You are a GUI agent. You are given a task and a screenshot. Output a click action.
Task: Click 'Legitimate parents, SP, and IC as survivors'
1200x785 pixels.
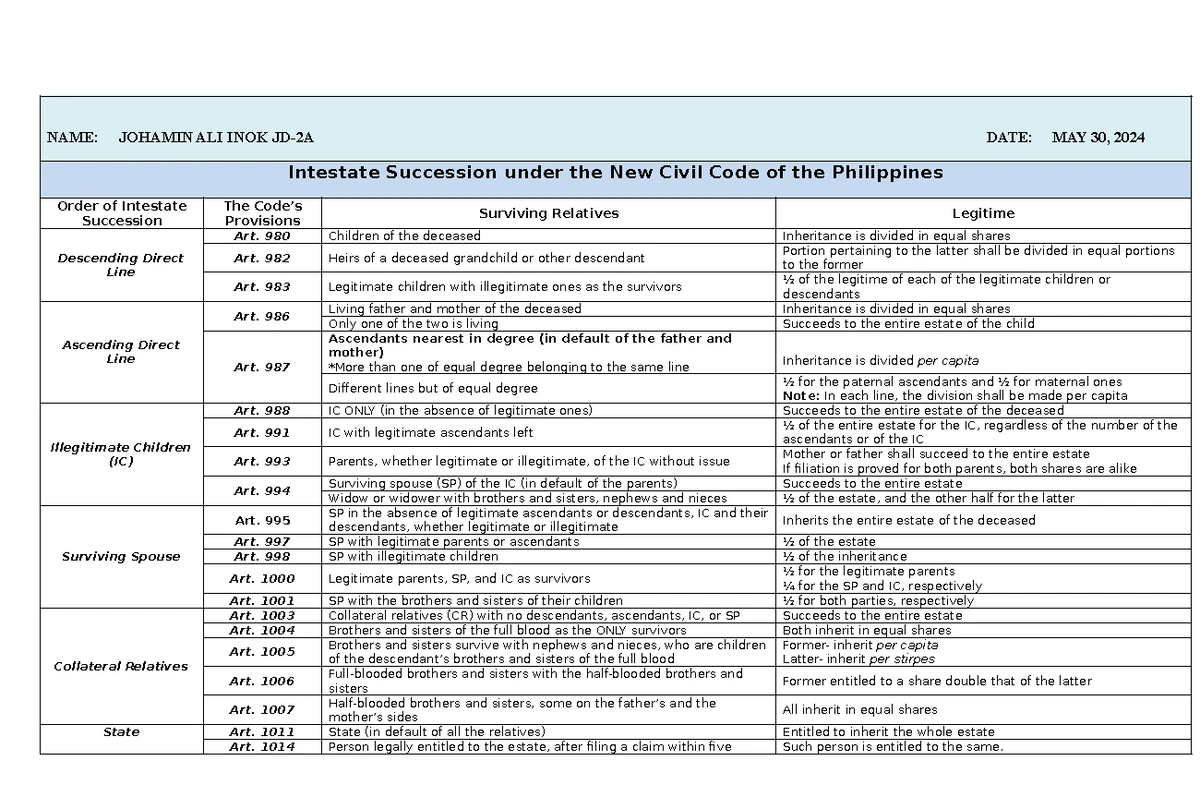click(x=459, y=578)
